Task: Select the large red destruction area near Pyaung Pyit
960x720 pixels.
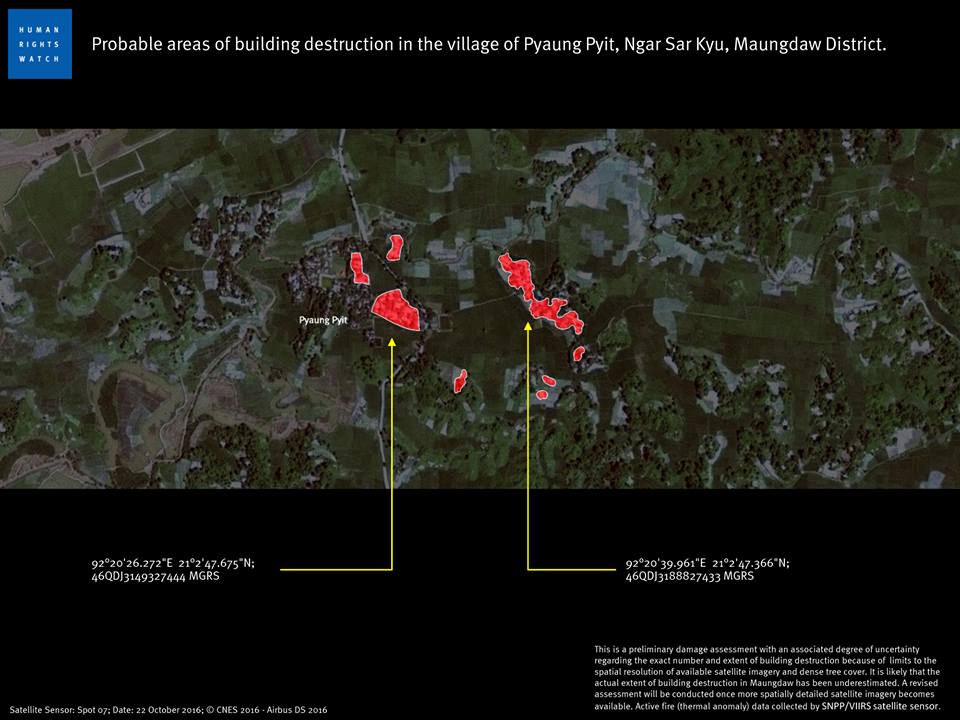Action: pyautogui.click(x=396, y=310)
